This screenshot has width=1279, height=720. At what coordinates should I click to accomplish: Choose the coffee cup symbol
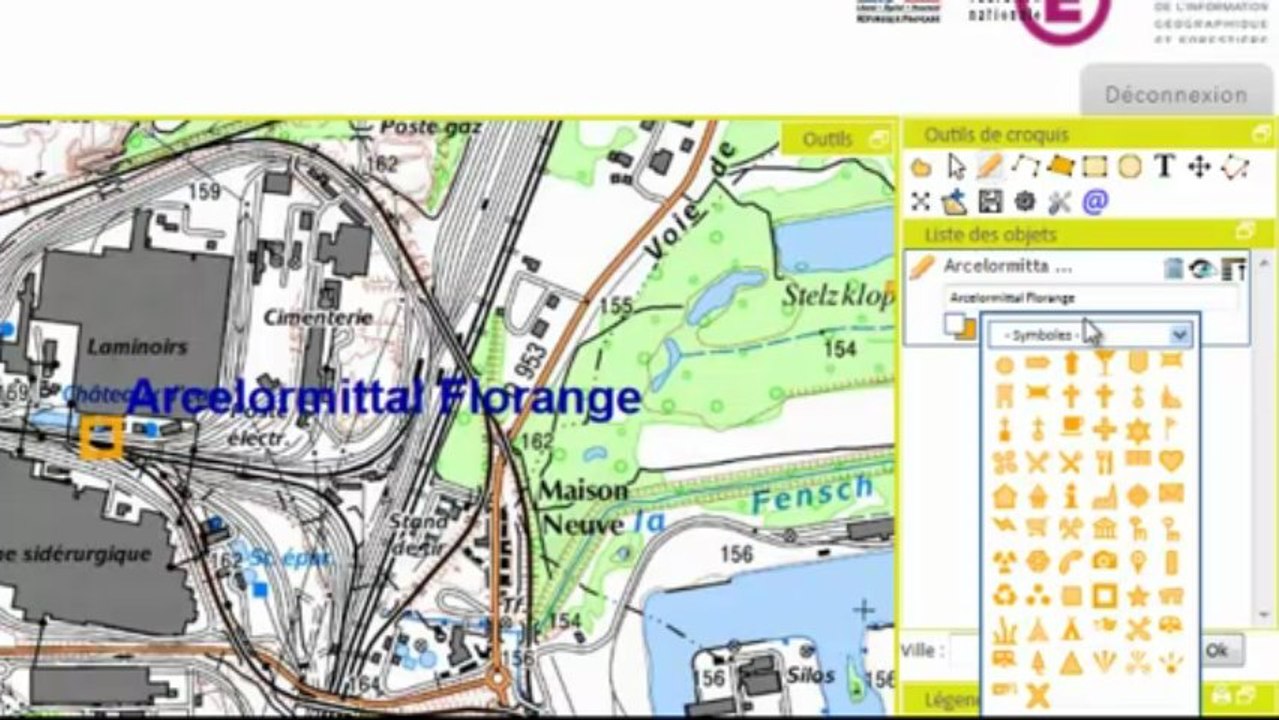coord(1071,428)
